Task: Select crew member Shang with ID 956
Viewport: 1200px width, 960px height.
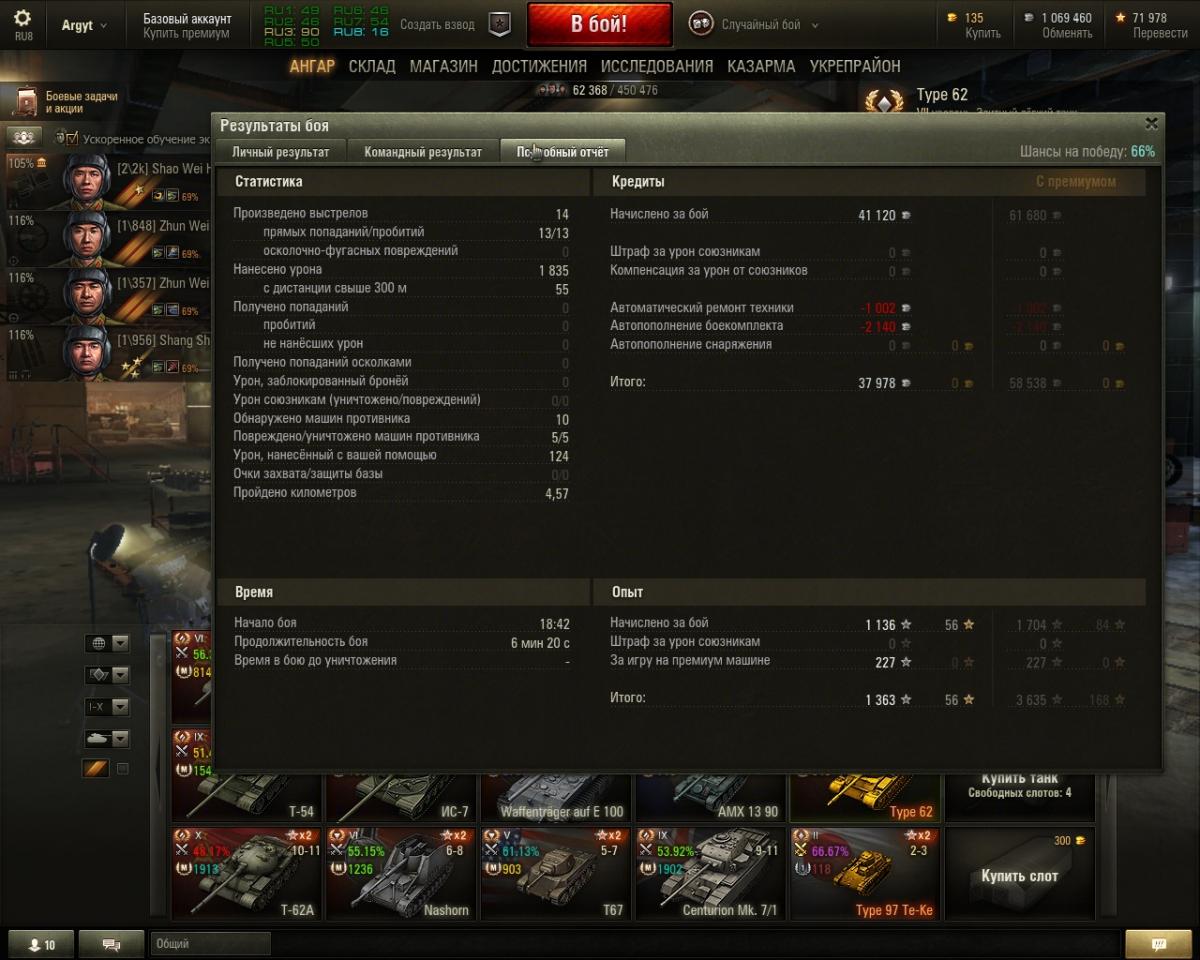Action: coord(86,352)
